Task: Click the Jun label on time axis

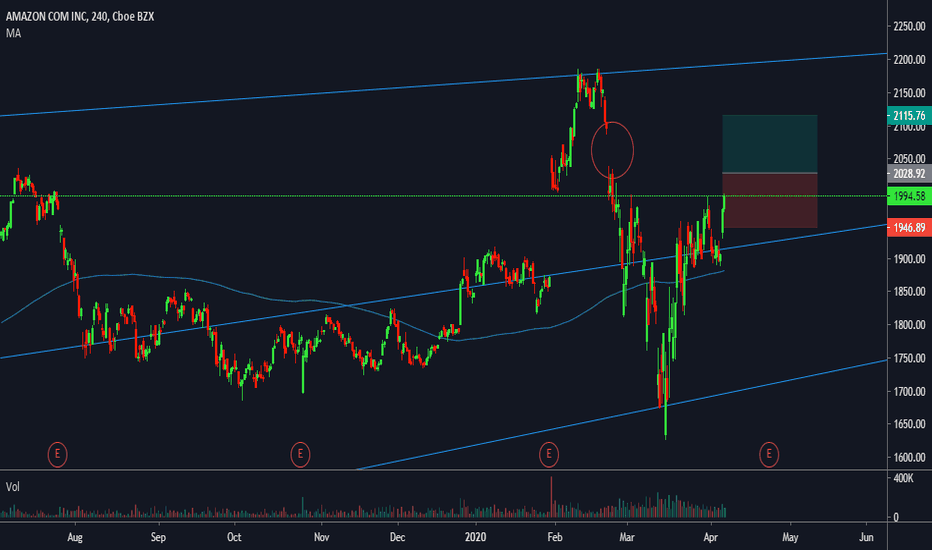Action: pos(867,538)
